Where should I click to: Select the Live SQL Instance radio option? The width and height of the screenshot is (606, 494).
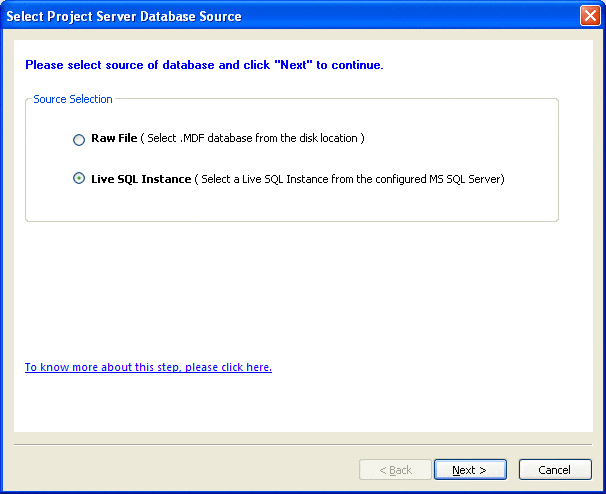(x=79, y=179)
